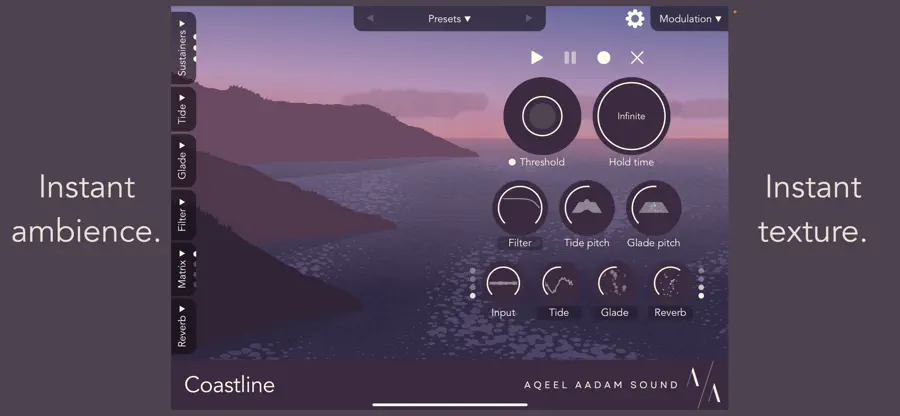900x416 pixels.
Task: Start recording with the record button
Action: (x=604, y=57)
